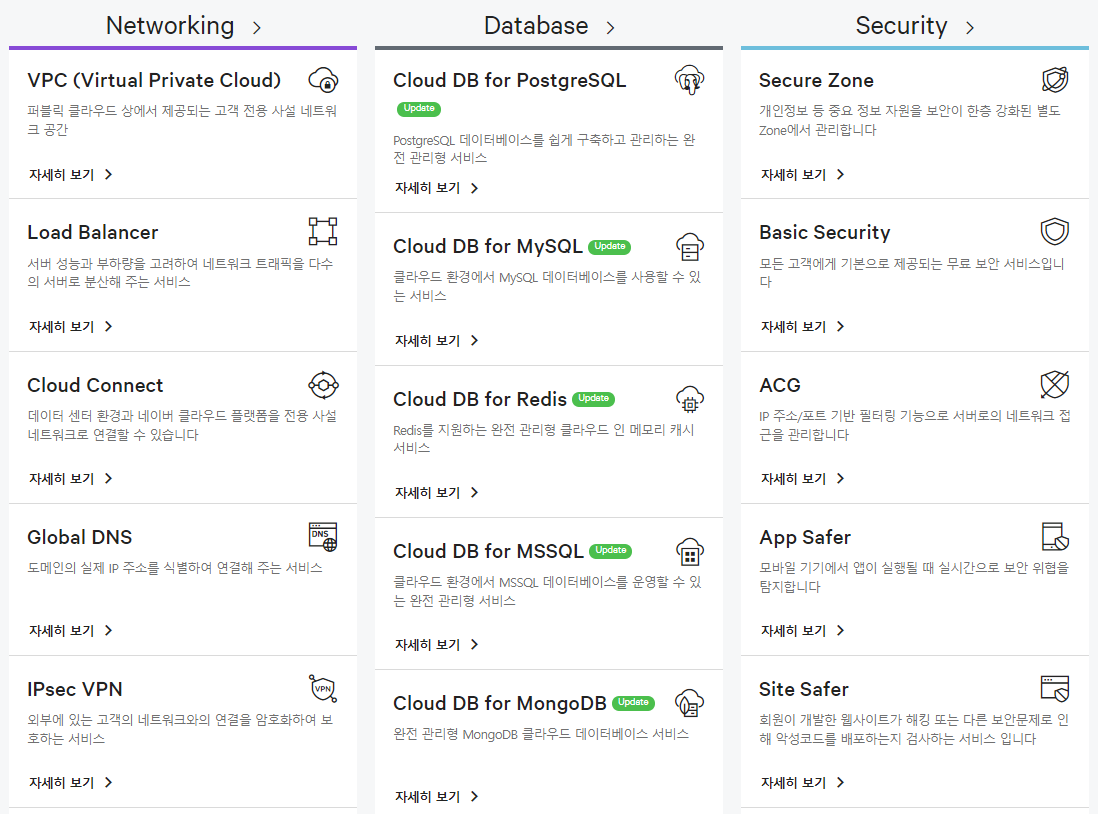Image resolution: width=1098 pixels, height=814 pixels.
Task: Click the ACG crossed shield icon
Action: point(1055,384)
